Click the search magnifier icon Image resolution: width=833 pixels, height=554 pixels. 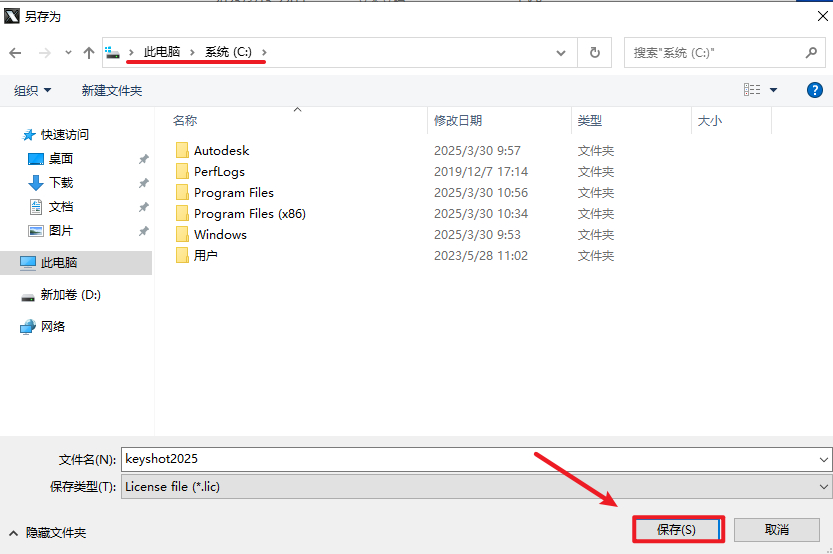[811, 53]
